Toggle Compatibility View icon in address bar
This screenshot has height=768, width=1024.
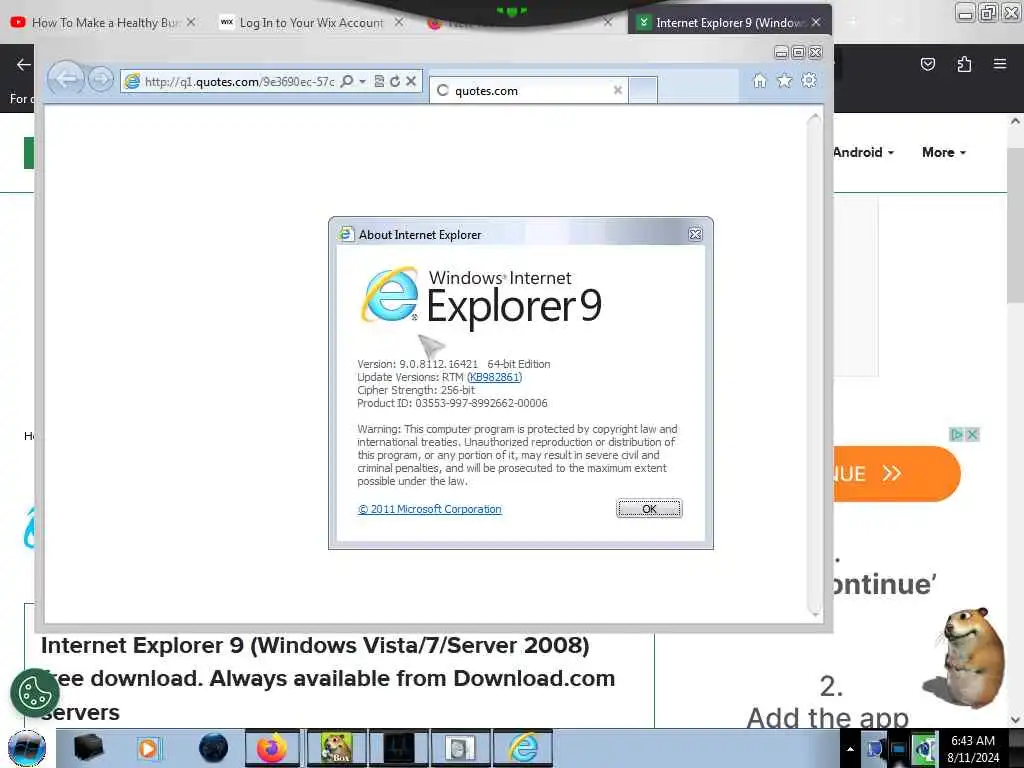[x=379, y=81]
